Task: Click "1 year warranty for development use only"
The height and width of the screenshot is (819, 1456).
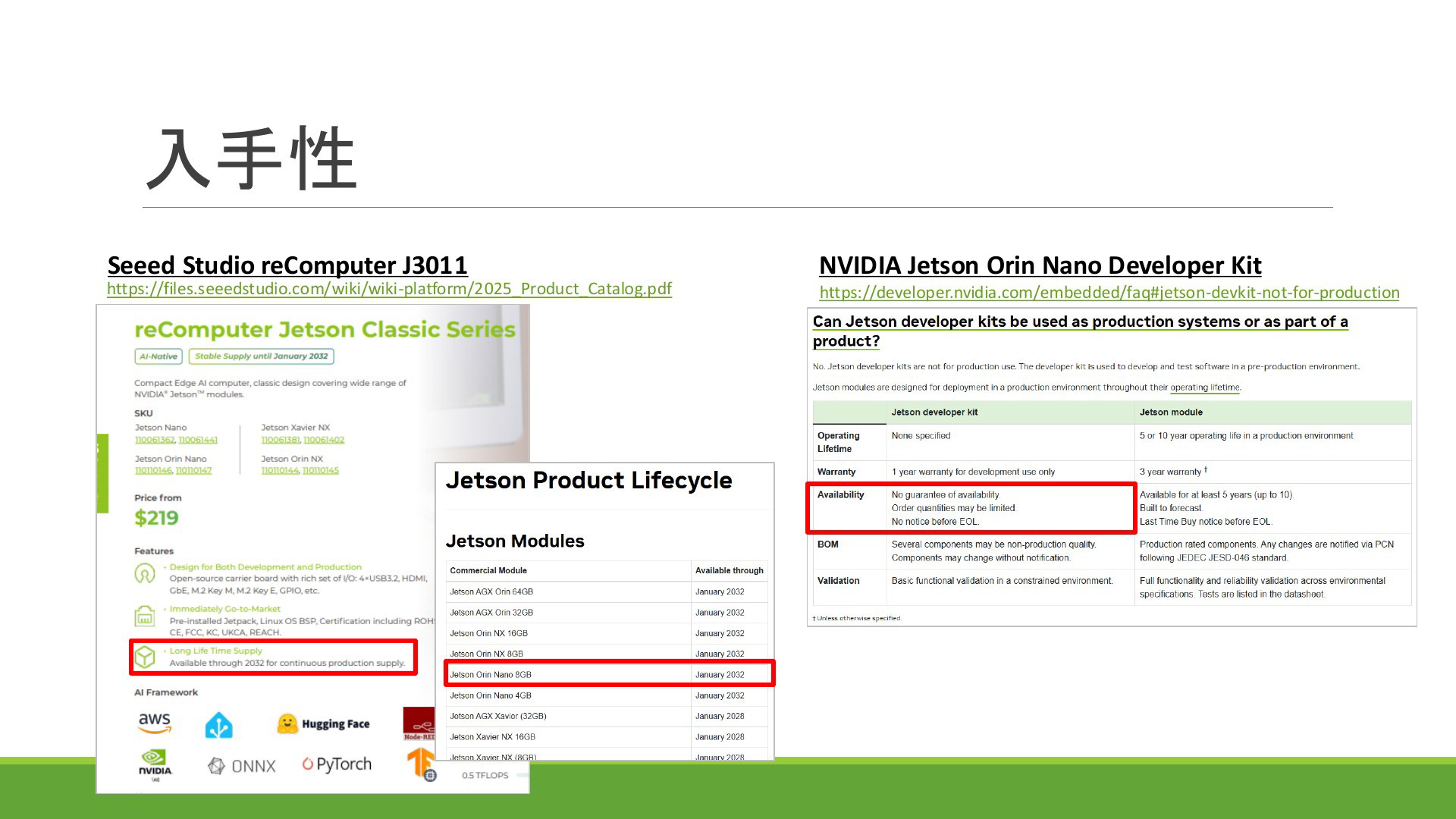Action: pyautogui.click(x=973, y=472)
